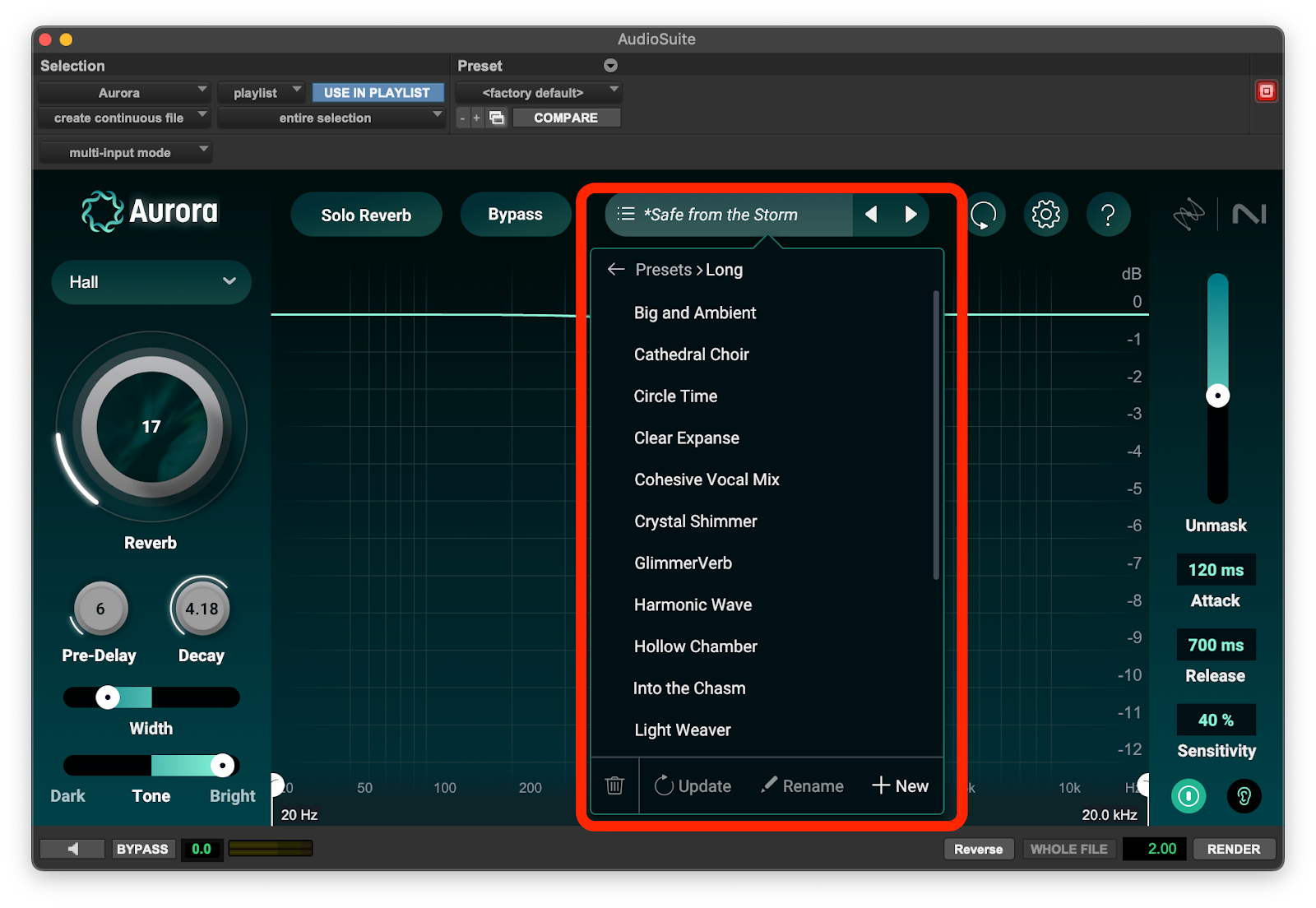1316x908 pixels.
Task: Open the Hall reverb type dropdown
Action: click(151, 282)
